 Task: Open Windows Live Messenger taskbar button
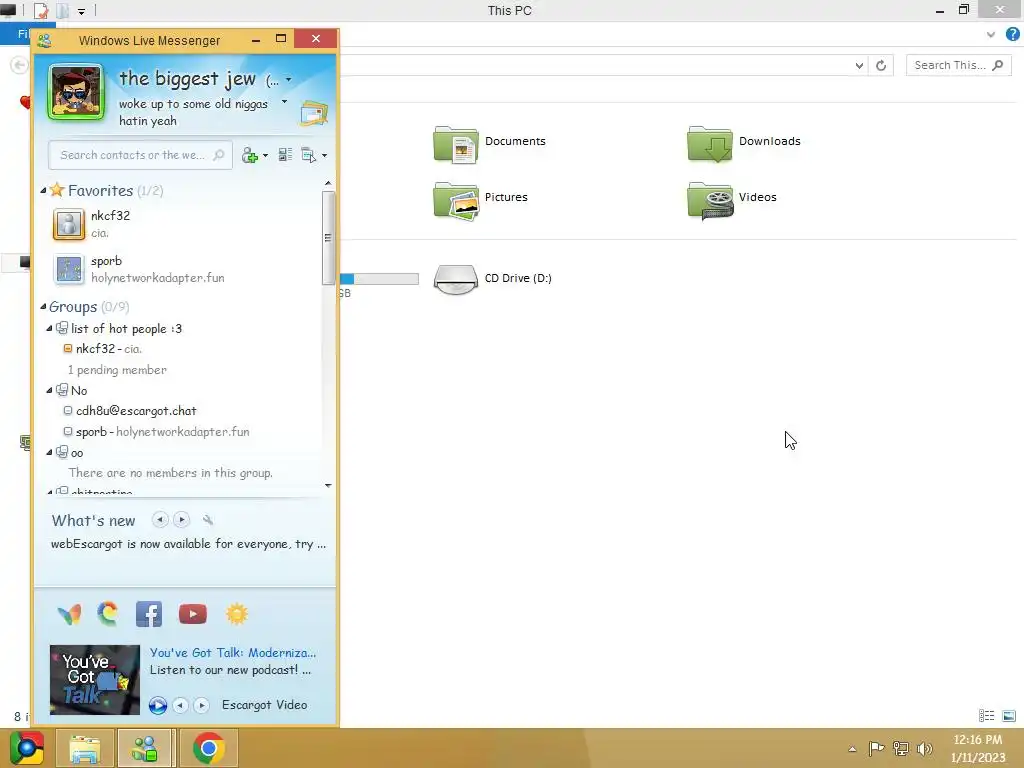tap(144, 748)
